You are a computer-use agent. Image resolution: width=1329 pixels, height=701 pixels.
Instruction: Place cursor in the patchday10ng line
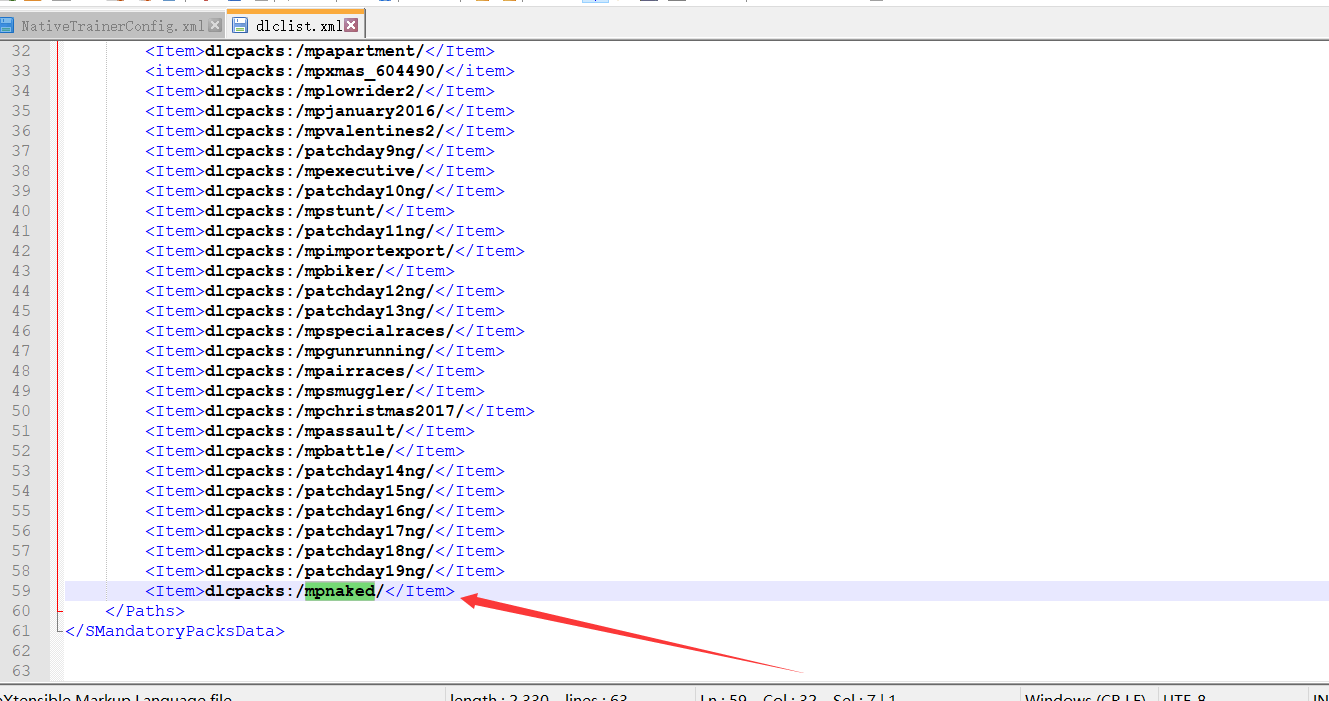pos(325,191)
